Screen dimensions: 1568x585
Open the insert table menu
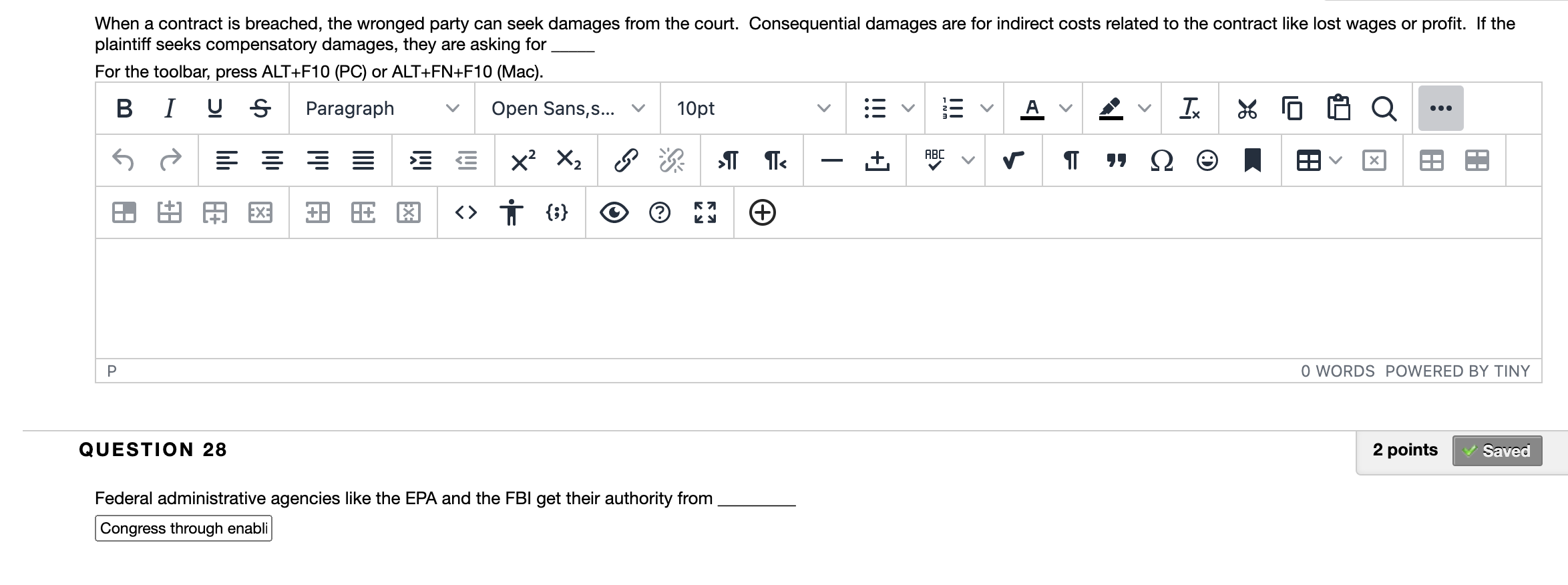pos(1318,160)
